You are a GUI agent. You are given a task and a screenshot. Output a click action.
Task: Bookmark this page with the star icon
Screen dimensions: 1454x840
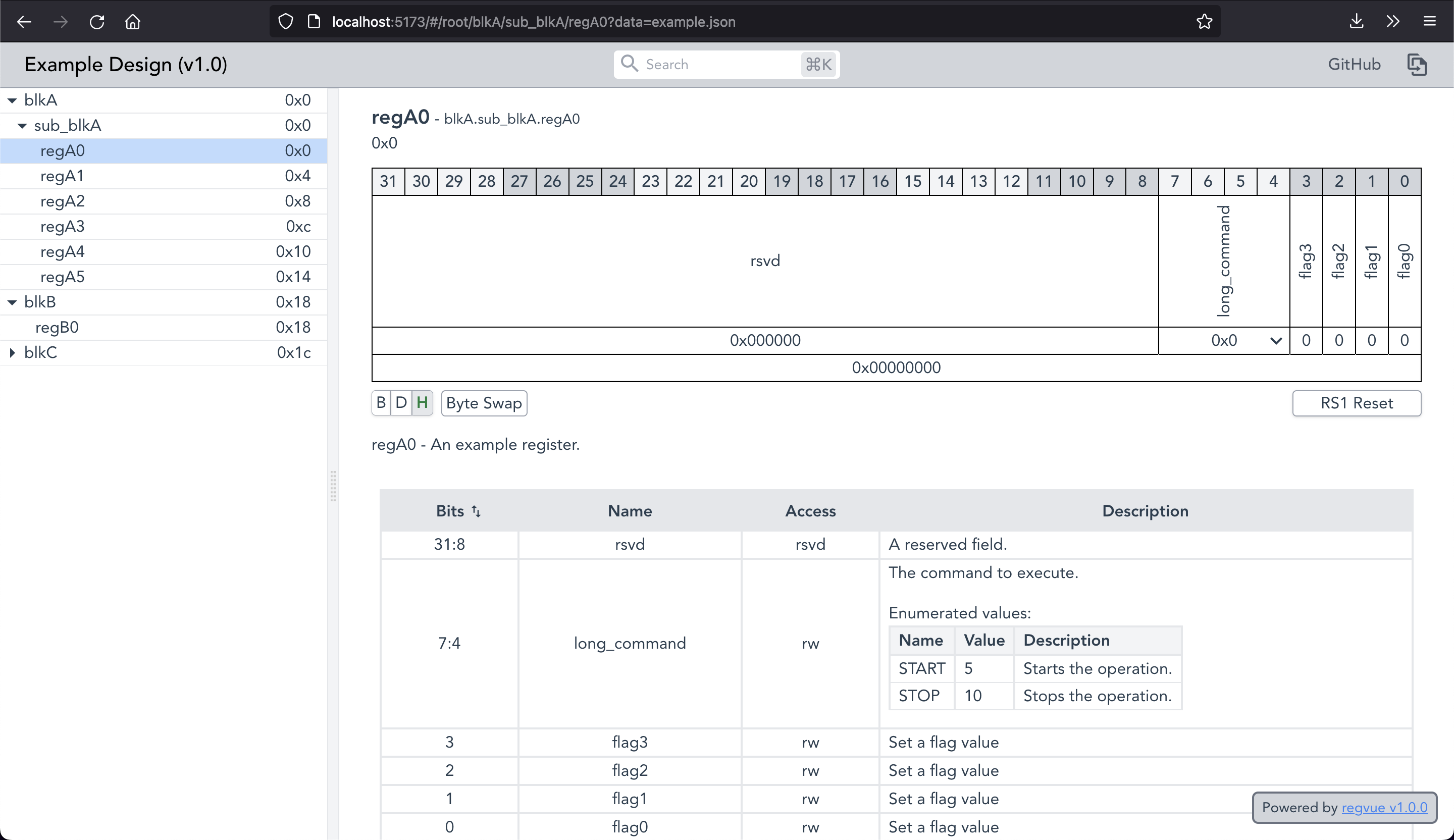coord(1204,22)
